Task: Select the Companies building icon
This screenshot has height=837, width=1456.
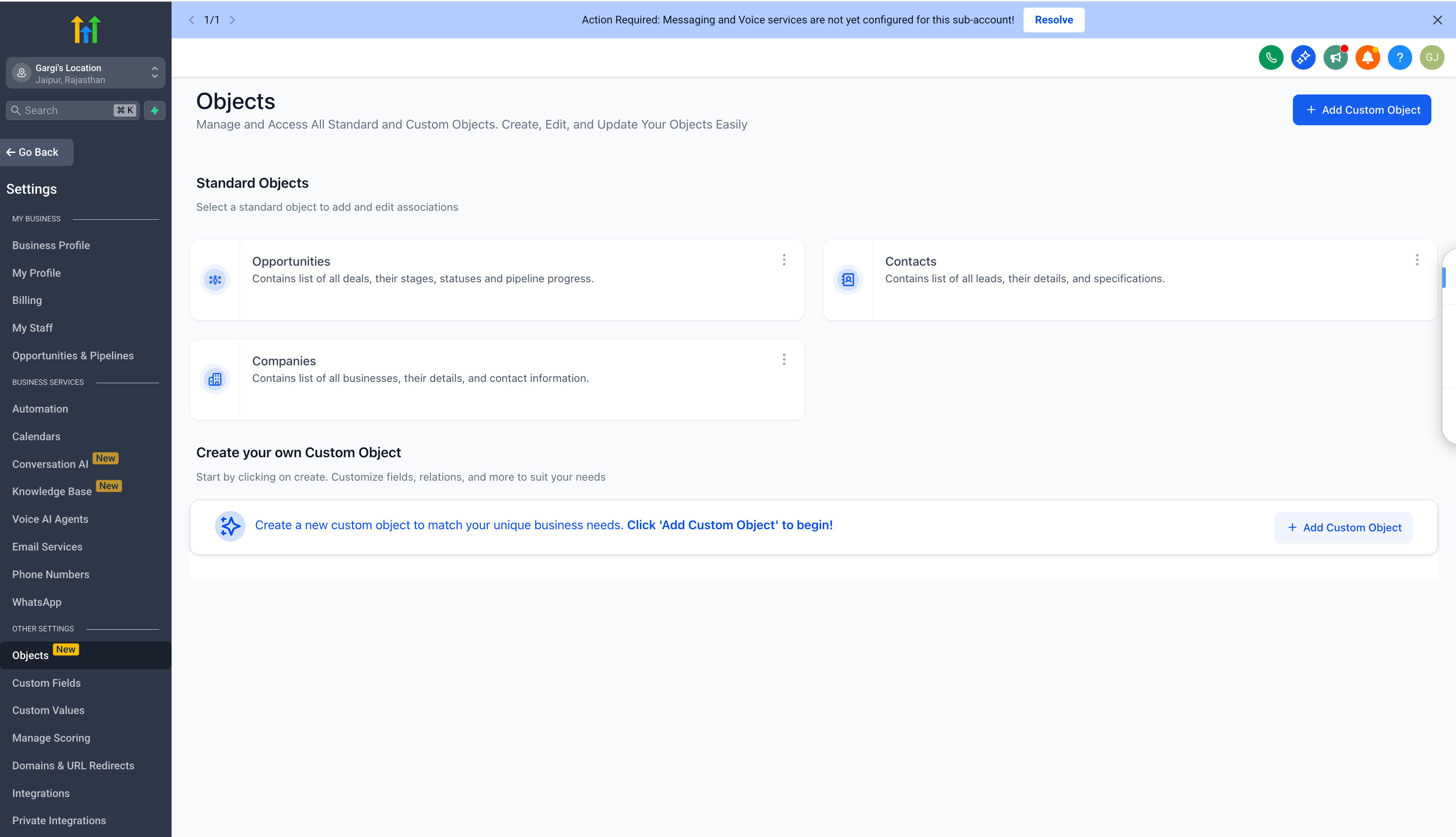Action: point(215,379)
